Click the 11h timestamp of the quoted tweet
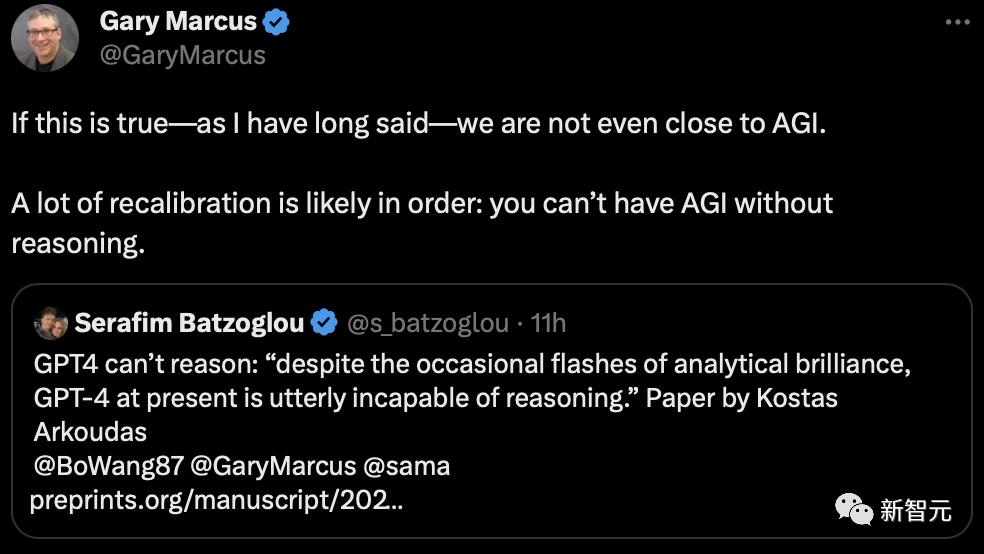984x554 pixels. pos(548,324)
